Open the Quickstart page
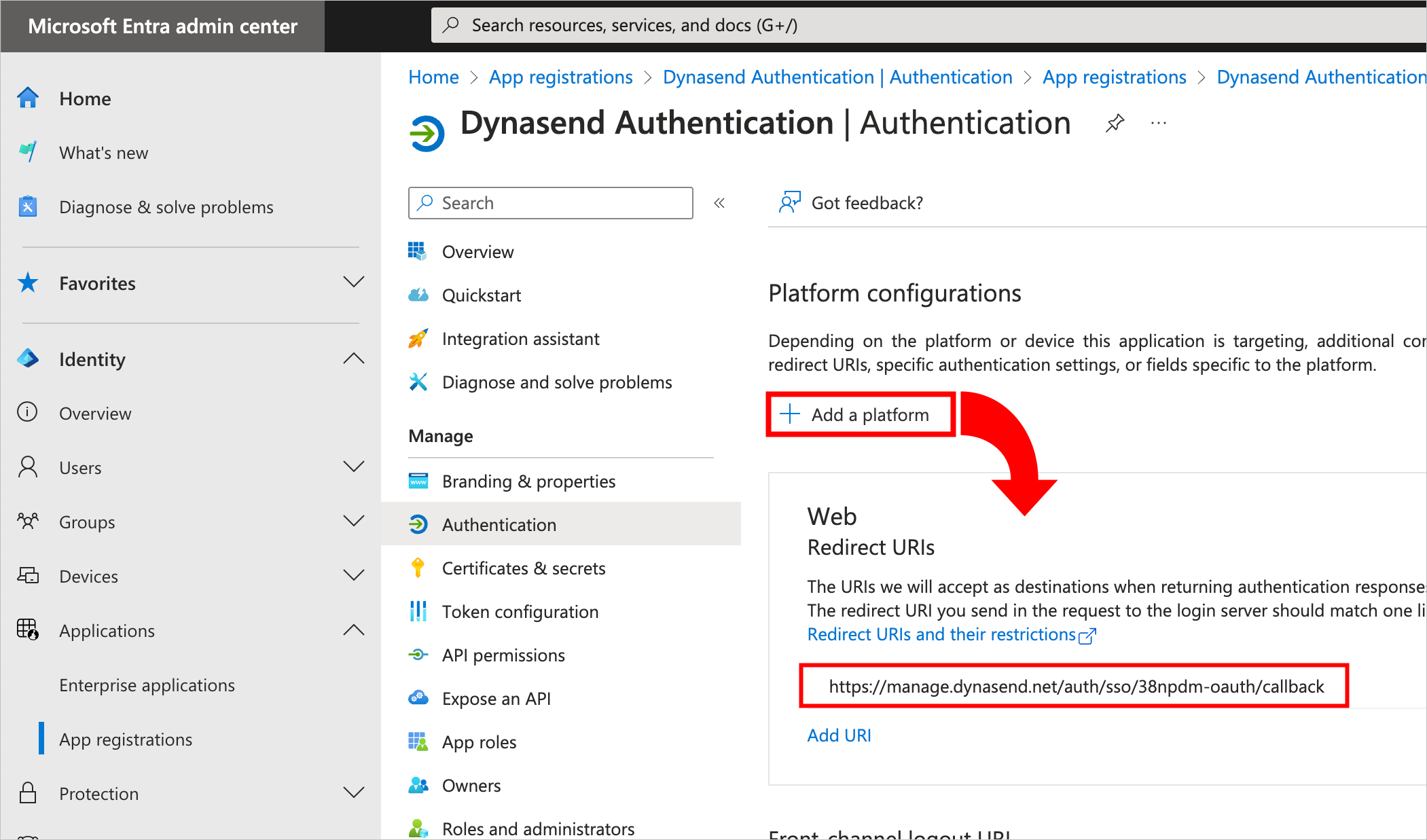Screen dimensions: 1427x840 [x=482, y=295]
